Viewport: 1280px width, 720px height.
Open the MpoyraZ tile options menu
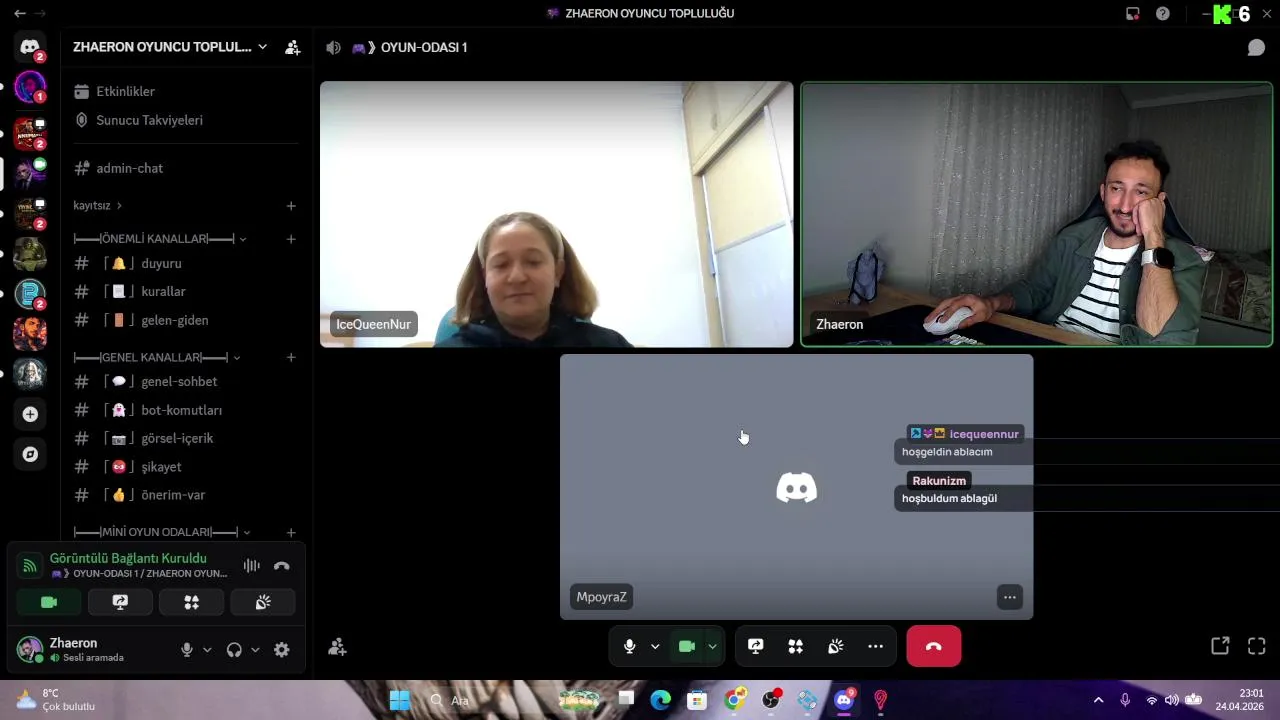[1010, 597]
